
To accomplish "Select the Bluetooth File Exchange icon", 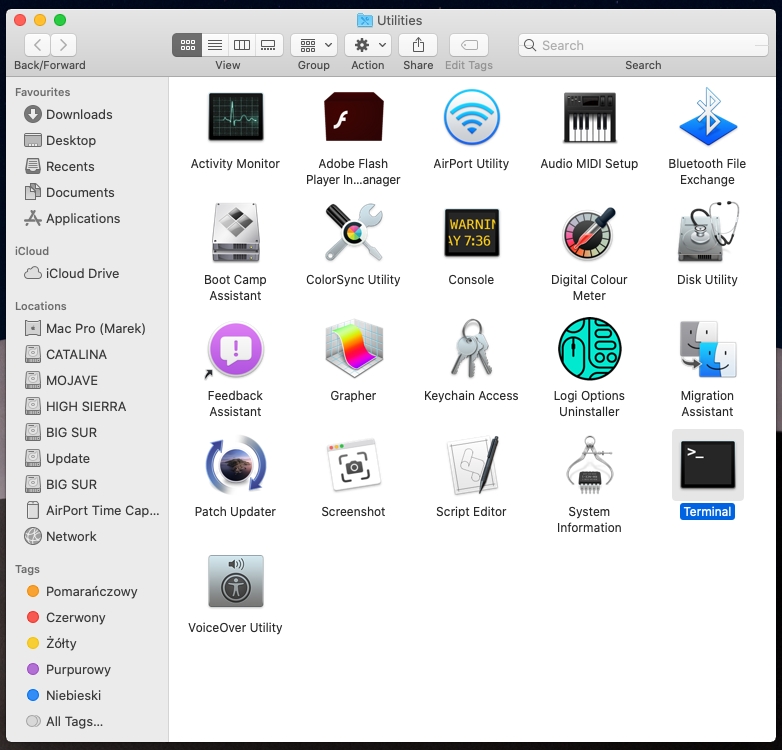I will 707,117.
